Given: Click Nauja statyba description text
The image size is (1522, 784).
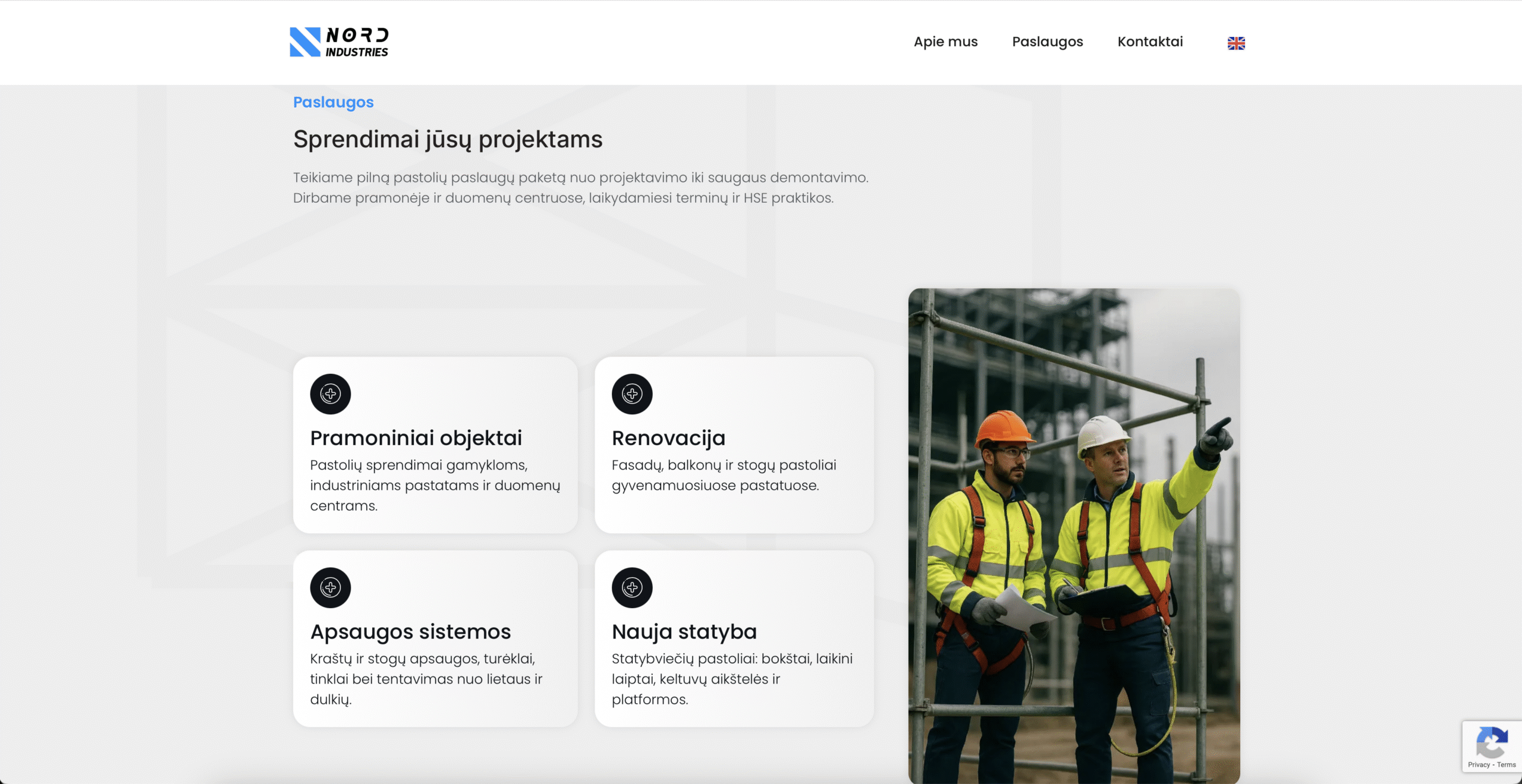Looking at the screenshot, I should click(x=731, y=679).
